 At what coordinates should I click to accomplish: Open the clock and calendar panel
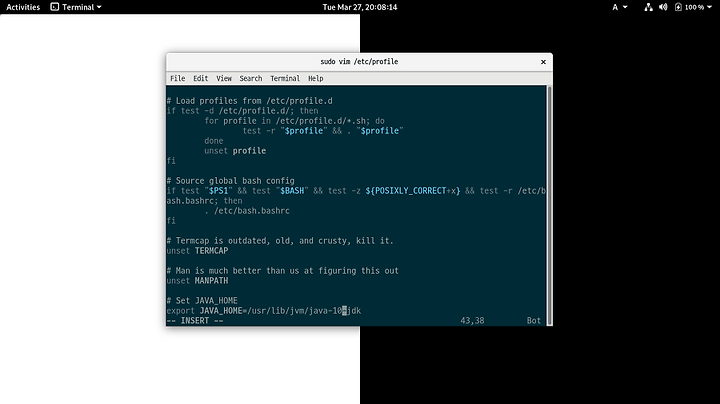pos(360,7)
